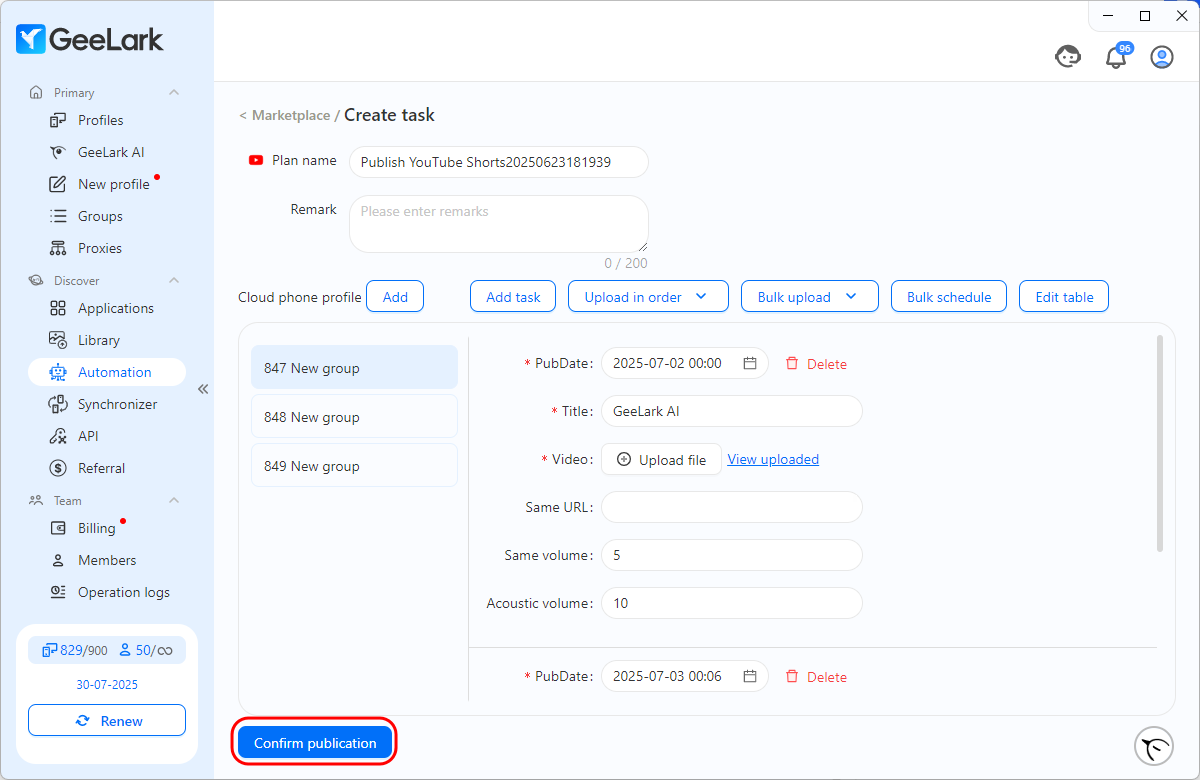
Task: Open Profiles in the sidebar
Action: 100,120
